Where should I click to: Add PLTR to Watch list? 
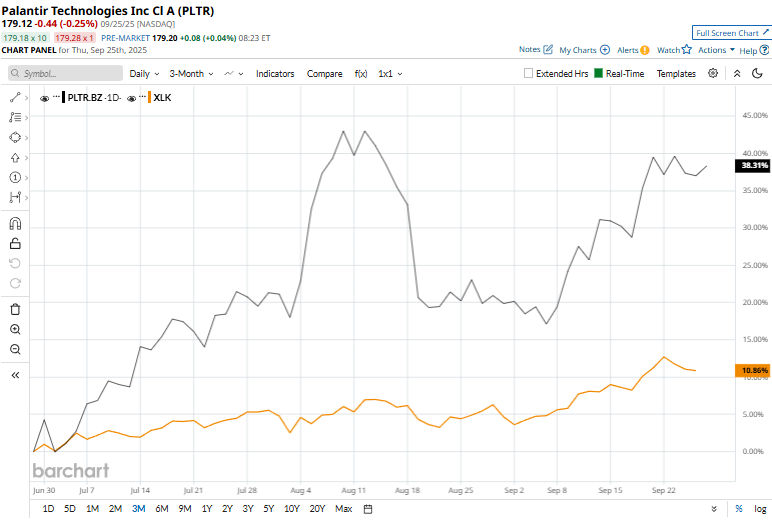tap(674, 50)
